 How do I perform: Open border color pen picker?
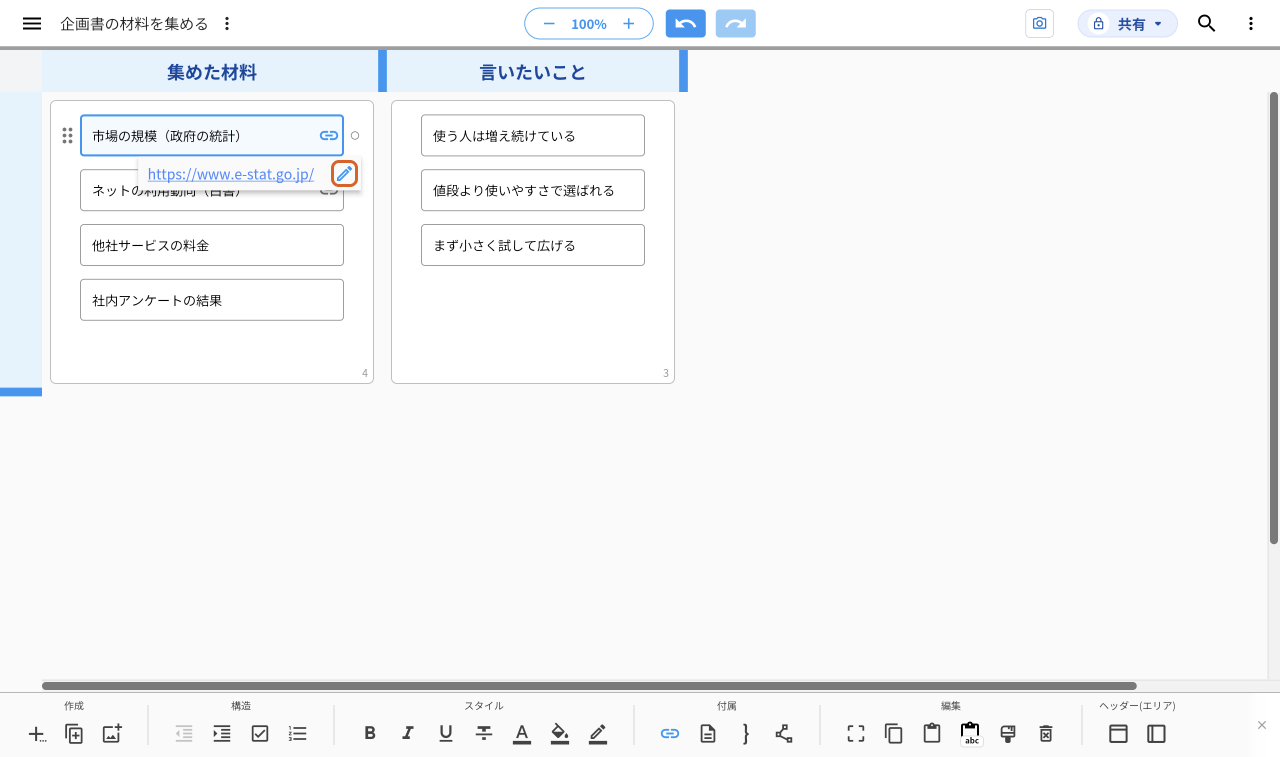598,734
